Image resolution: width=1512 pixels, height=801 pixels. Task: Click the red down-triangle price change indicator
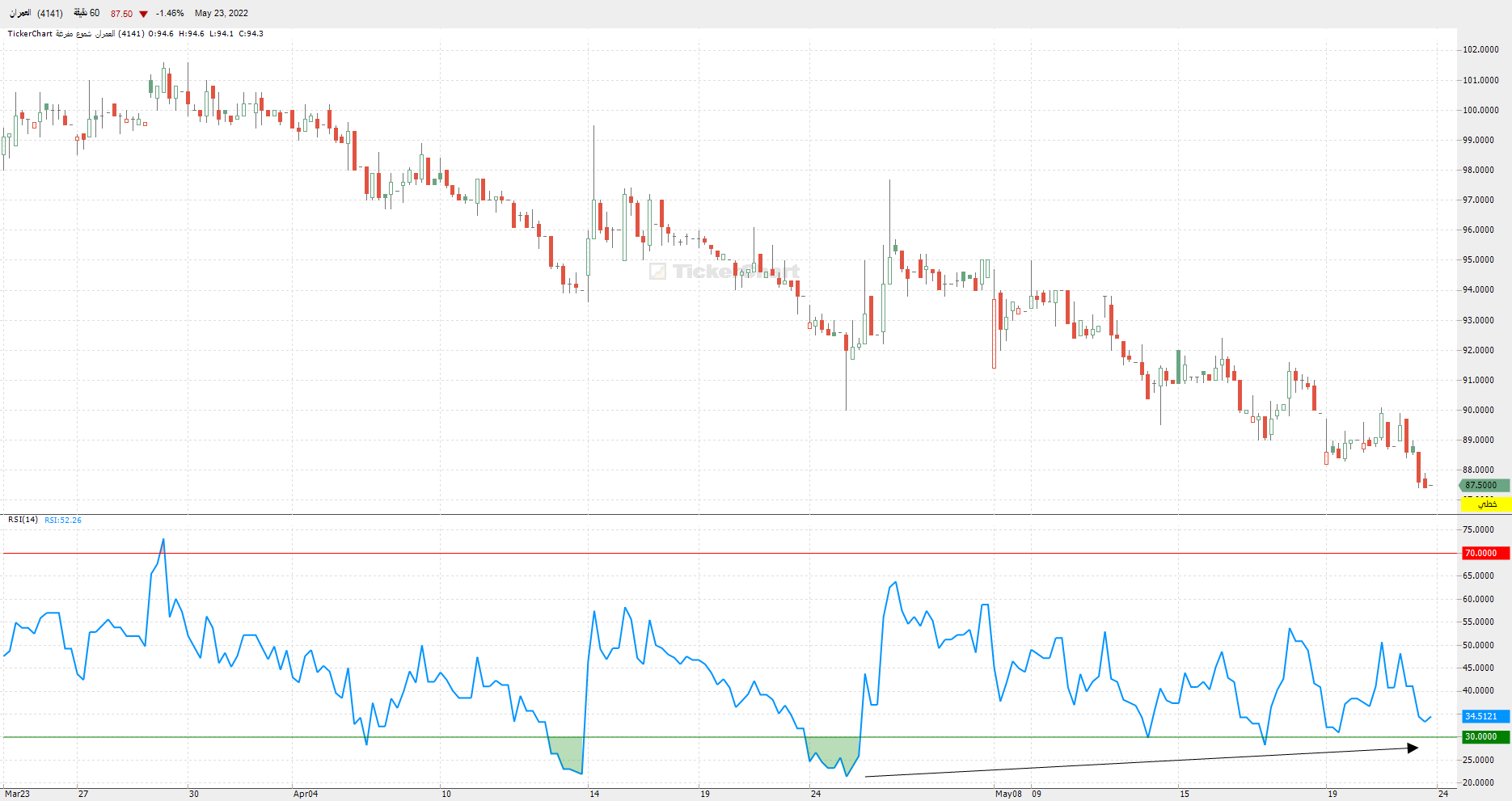(x=143, y=14)
